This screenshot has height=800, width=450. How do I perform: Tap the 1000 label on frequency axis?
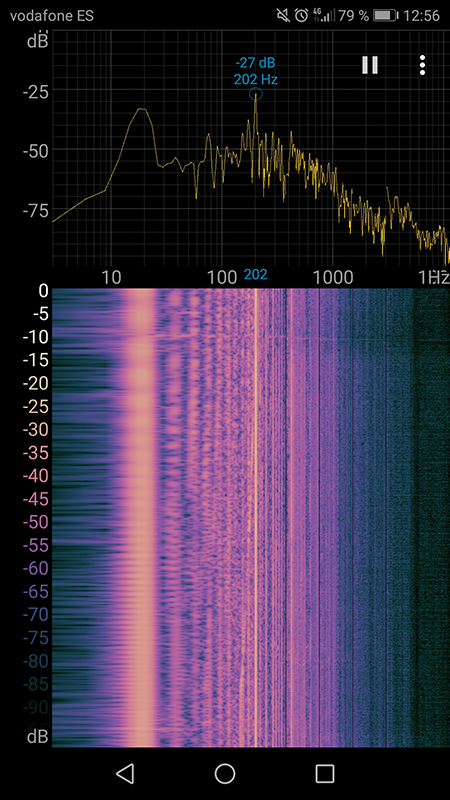[332, 278]
